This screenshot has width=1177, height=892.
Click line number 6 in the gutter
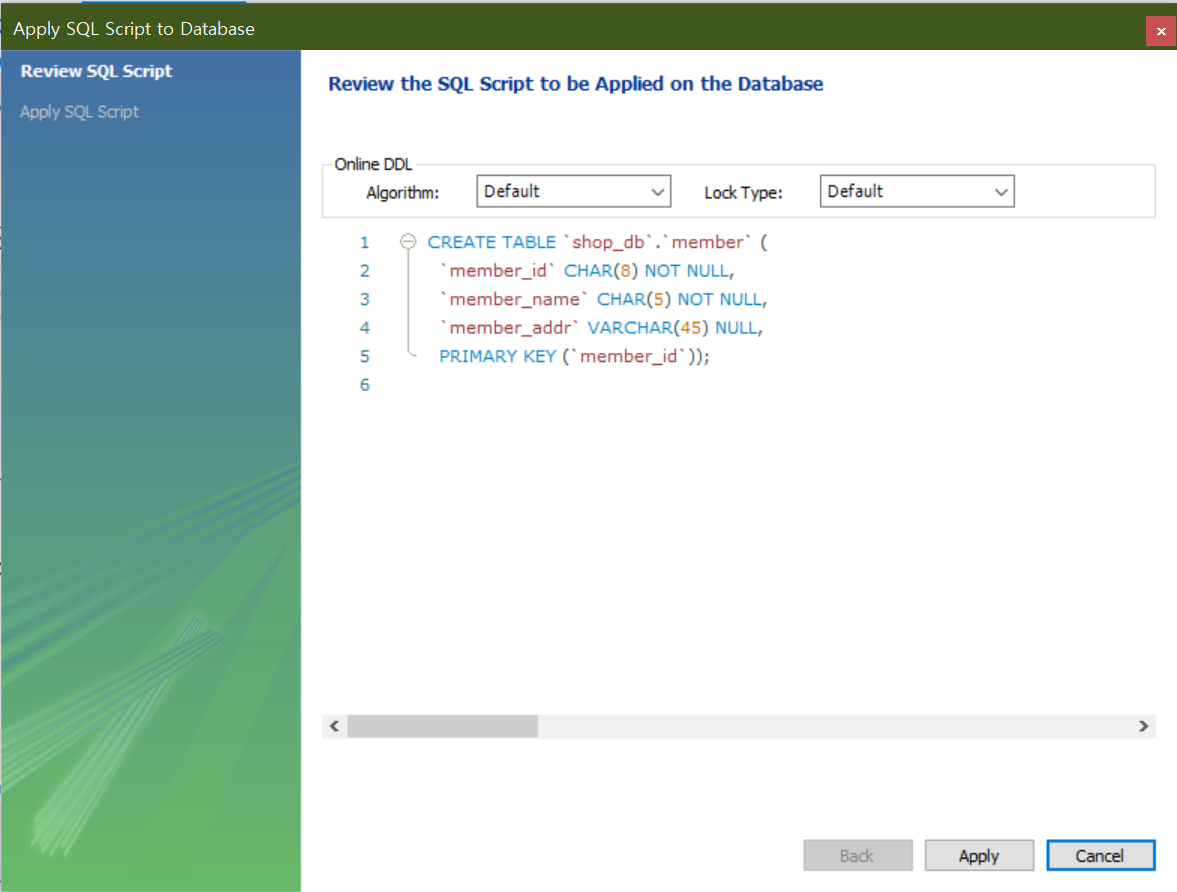365,384
